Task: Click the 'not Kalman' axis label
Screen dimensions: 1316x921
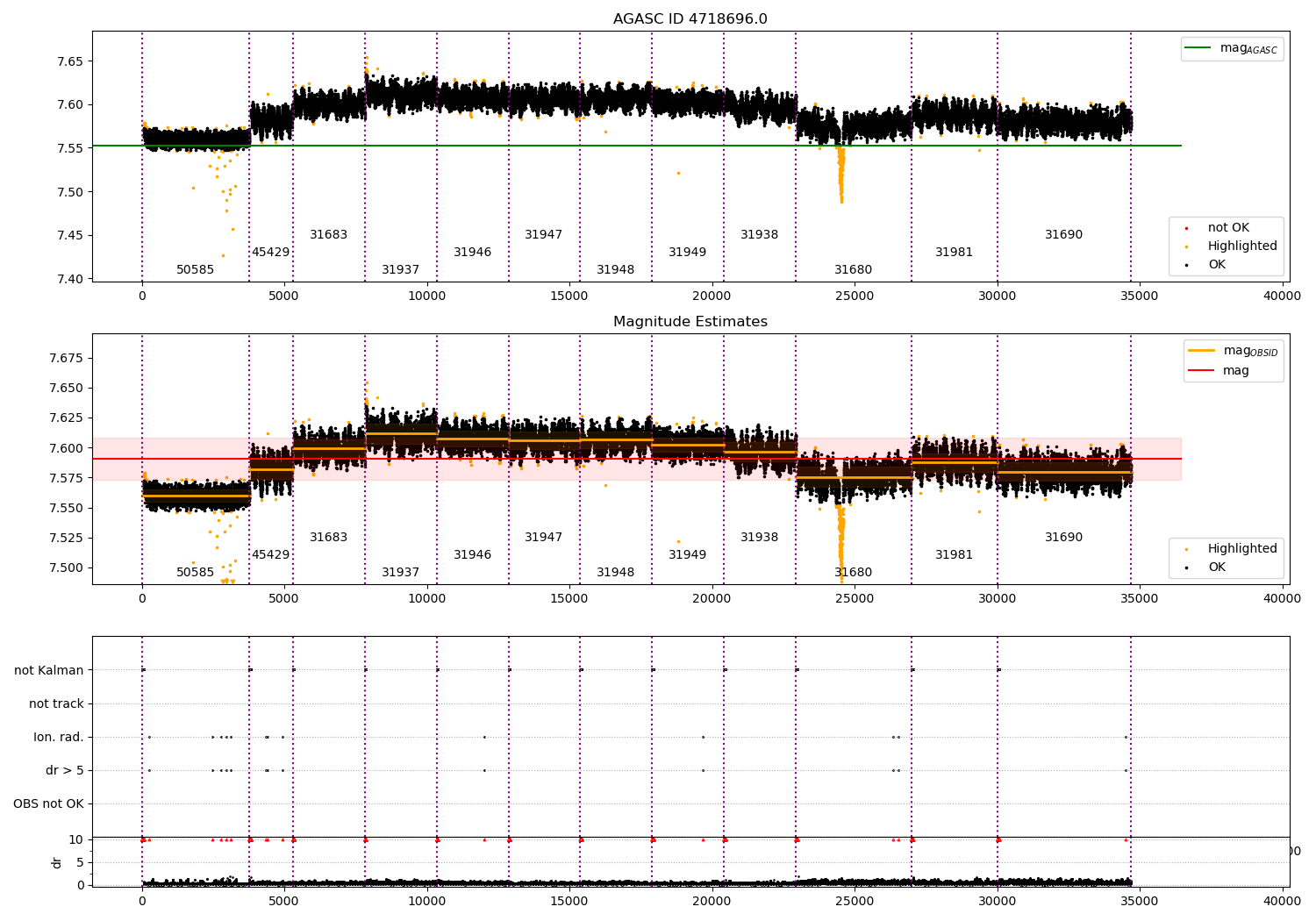Action: [x=49, y=670]
